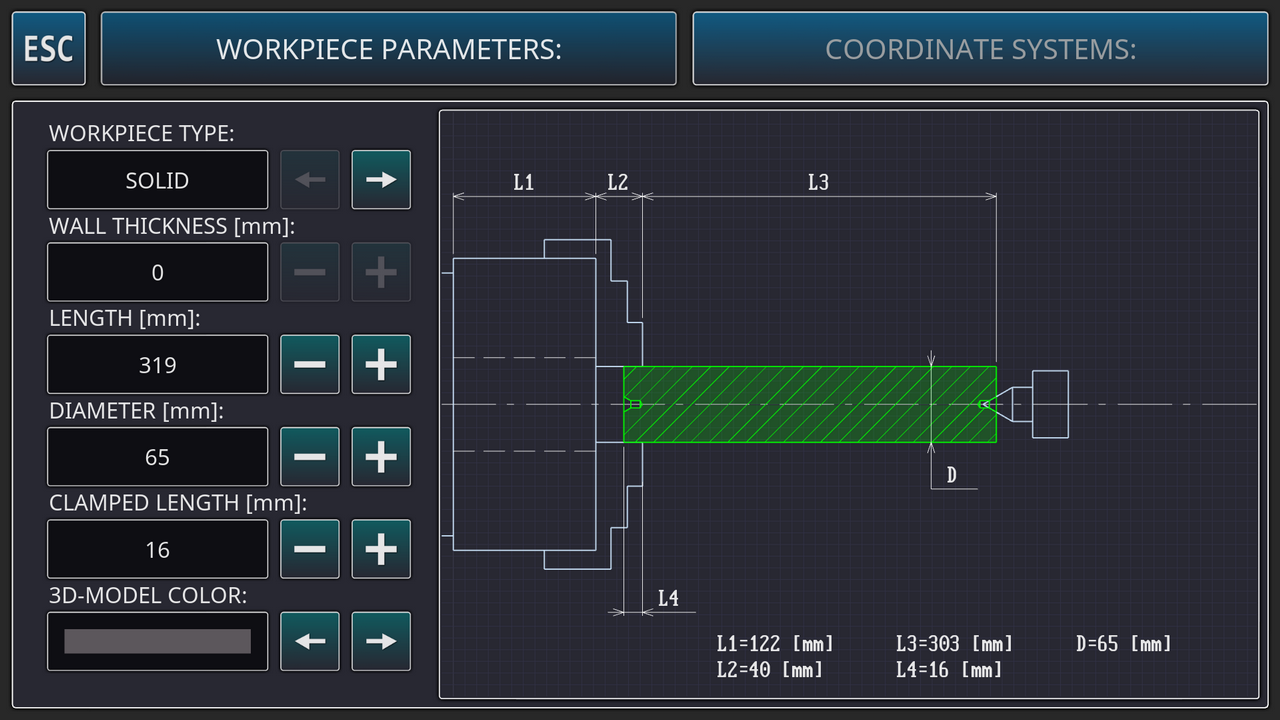Click the gray 3D-model color swatch
This screenshot has height=720, width=1280.
click(x=158, y=641)
